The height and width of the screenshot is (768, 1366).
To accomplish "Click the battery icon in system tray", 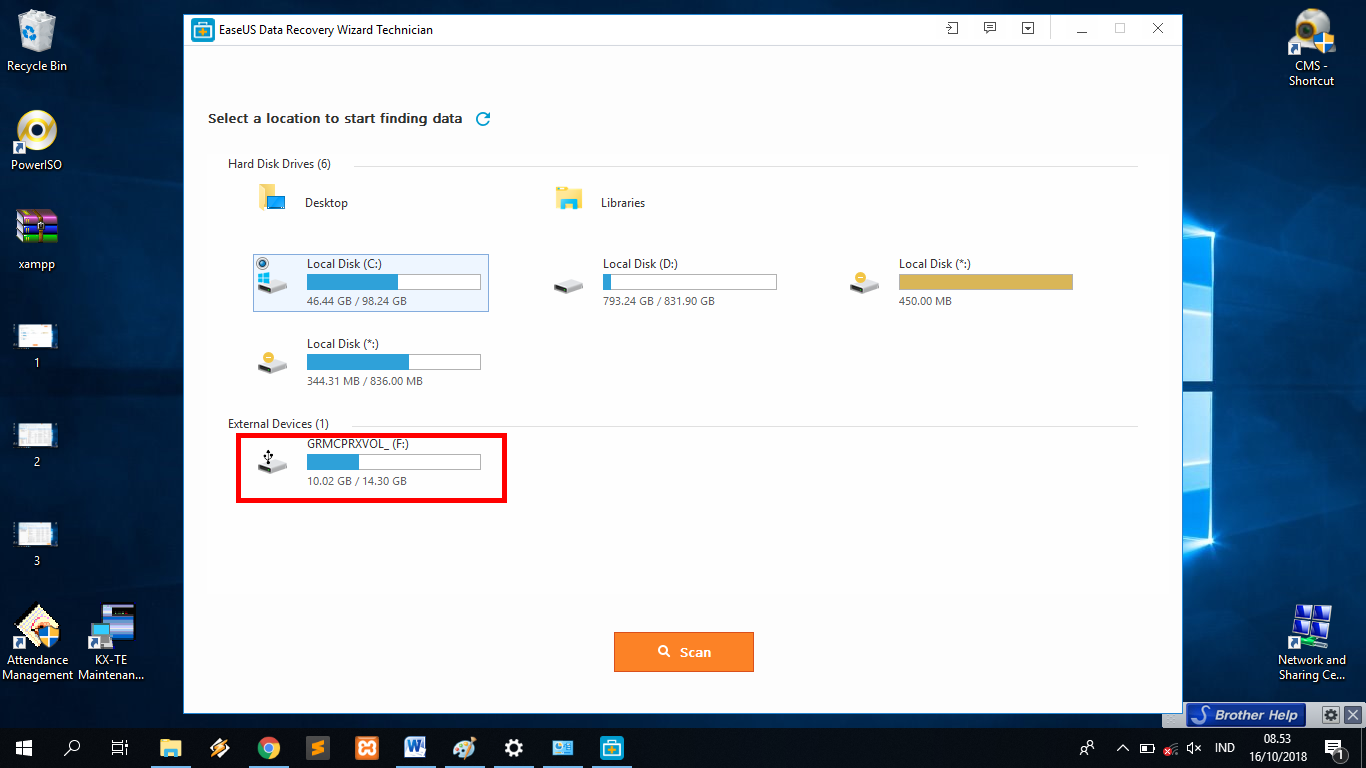I will 1146,747.
